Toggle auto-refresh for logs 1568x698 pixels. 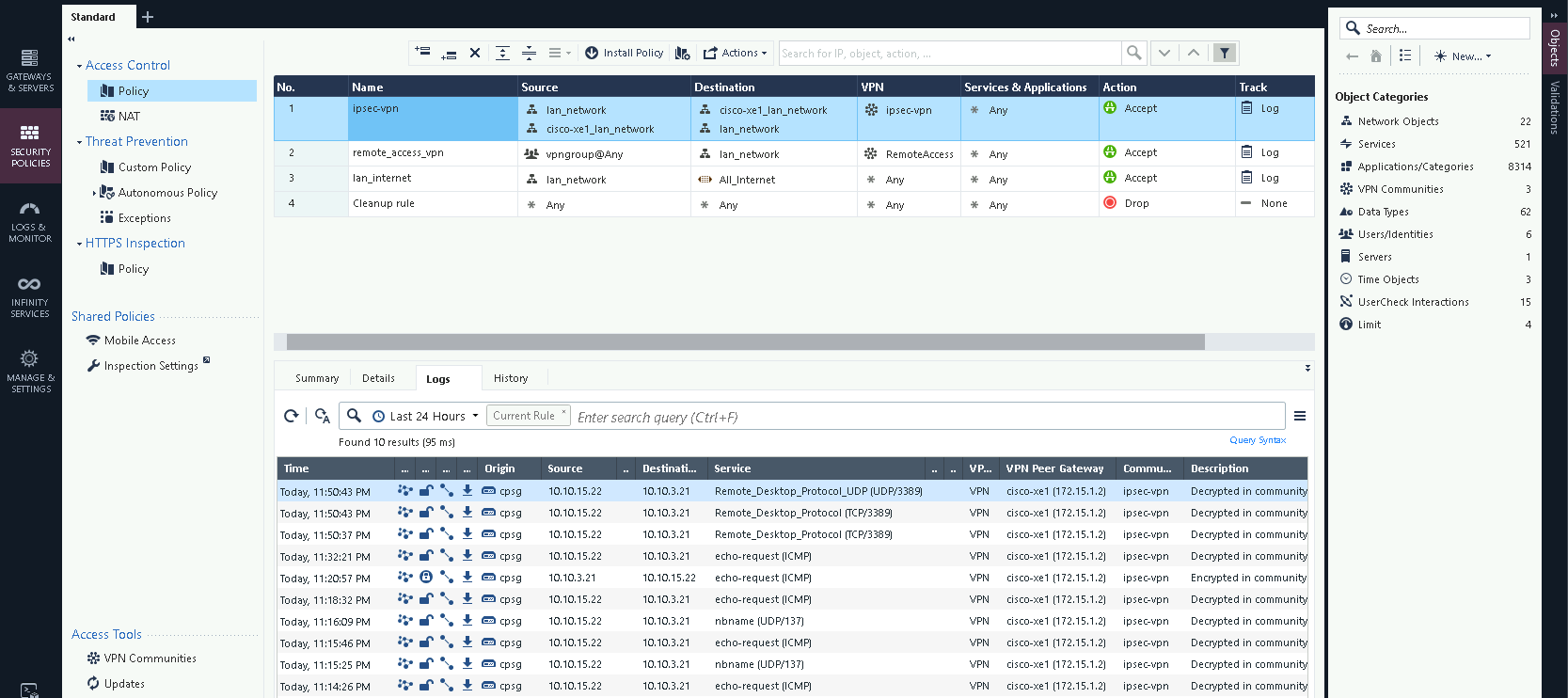tap(323, 416)
